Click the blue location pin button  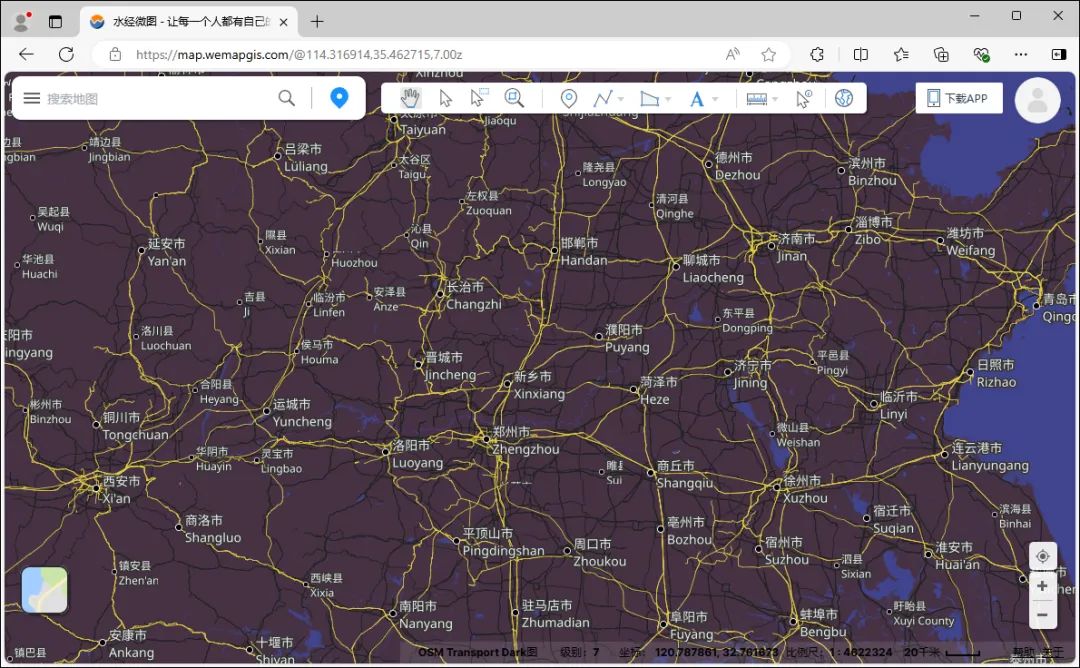(339, 98)
